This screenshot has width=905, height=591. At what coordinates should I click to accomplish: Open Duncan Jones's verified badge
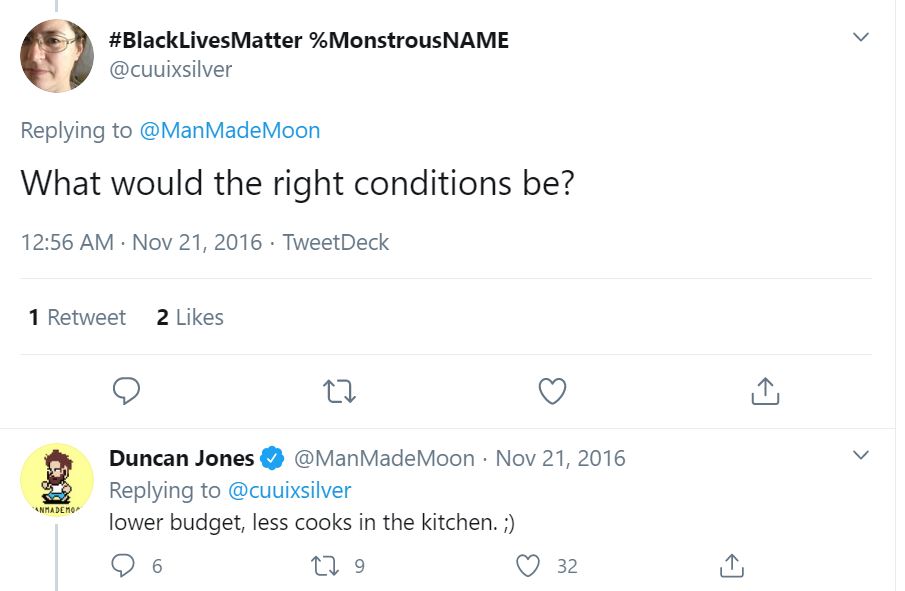click(x=272, y=459)
